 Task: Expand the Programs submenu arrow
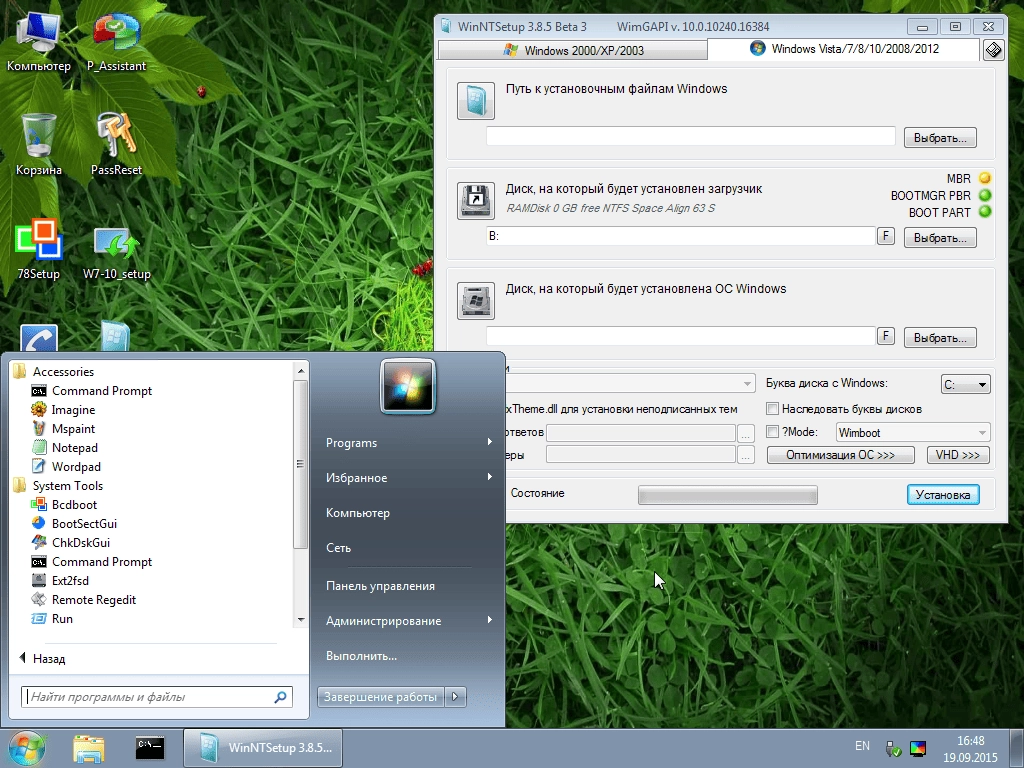[x=489, y=442]
